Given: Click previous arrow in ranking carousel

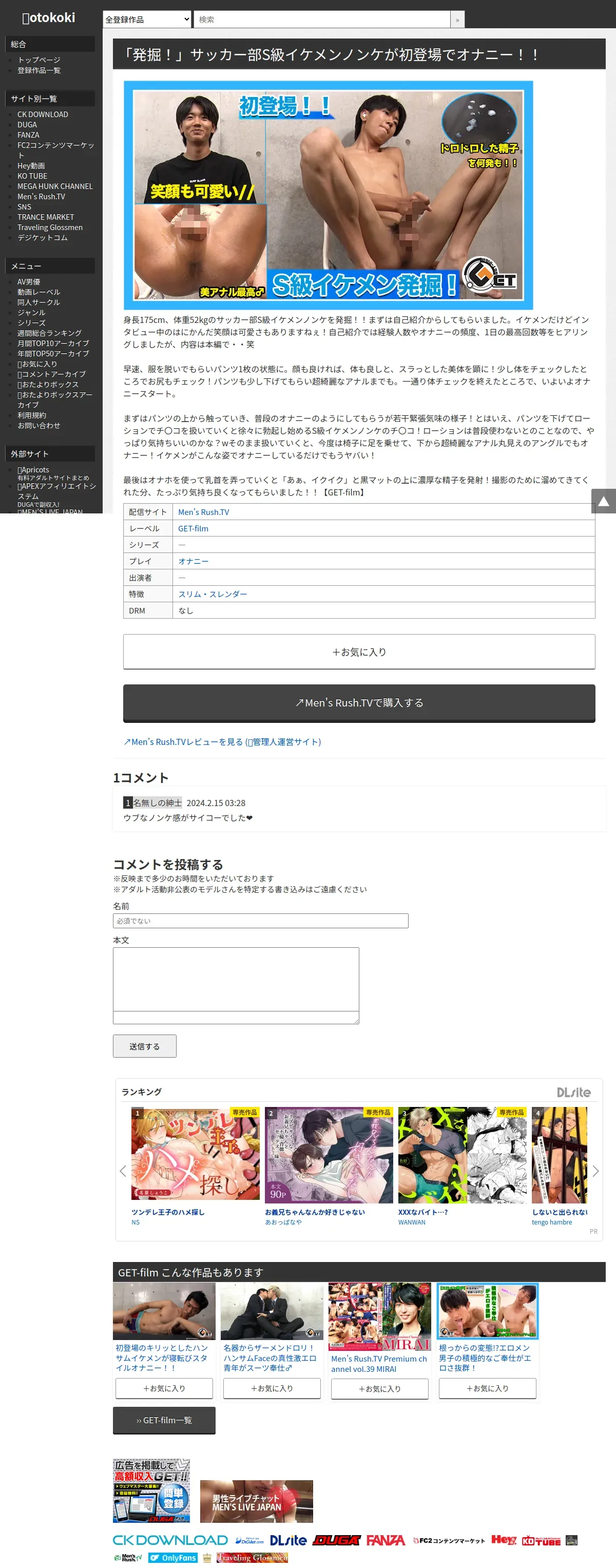Looking at the screenshot, I should (x=122, y=1171).
